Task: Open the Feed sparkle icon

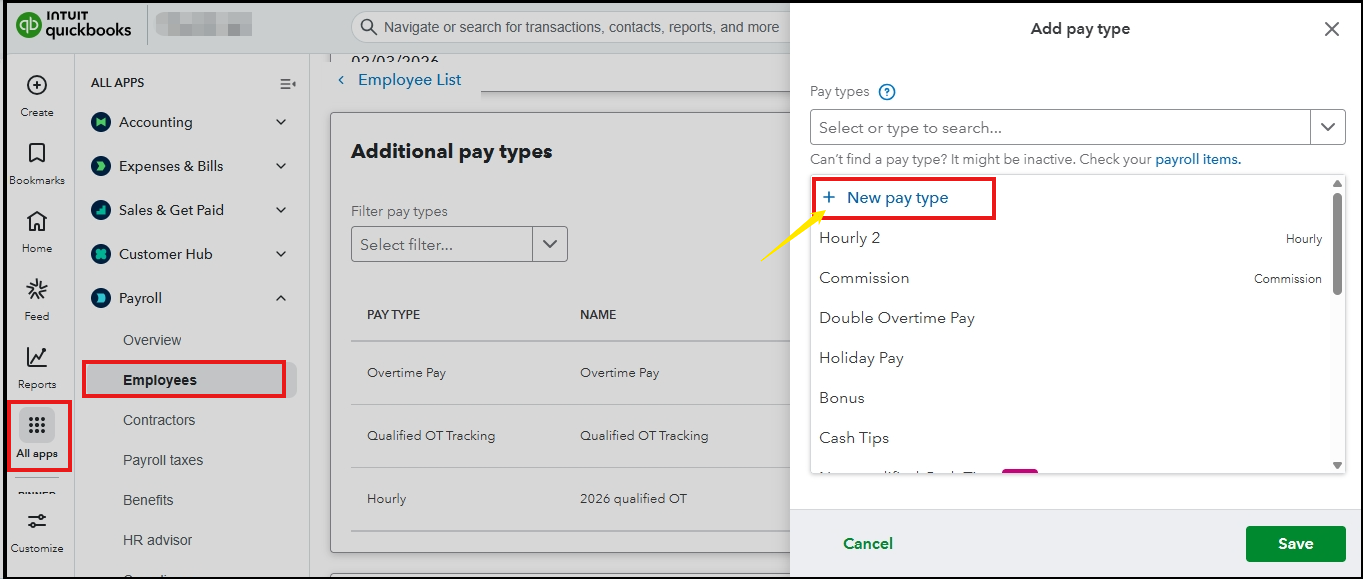Action: 37,290
